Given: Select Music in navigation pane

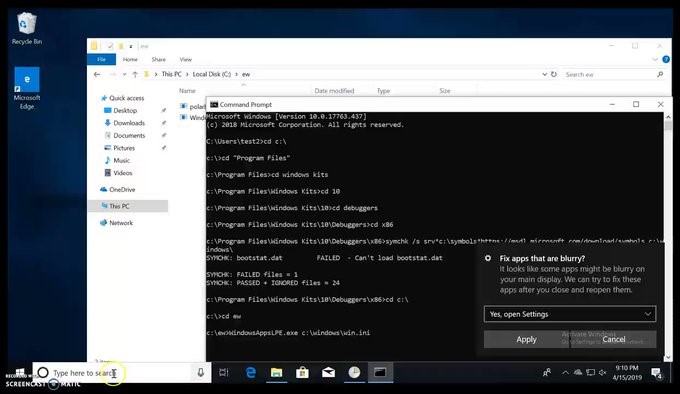Looking at the screenshot, I should [121, 160].
